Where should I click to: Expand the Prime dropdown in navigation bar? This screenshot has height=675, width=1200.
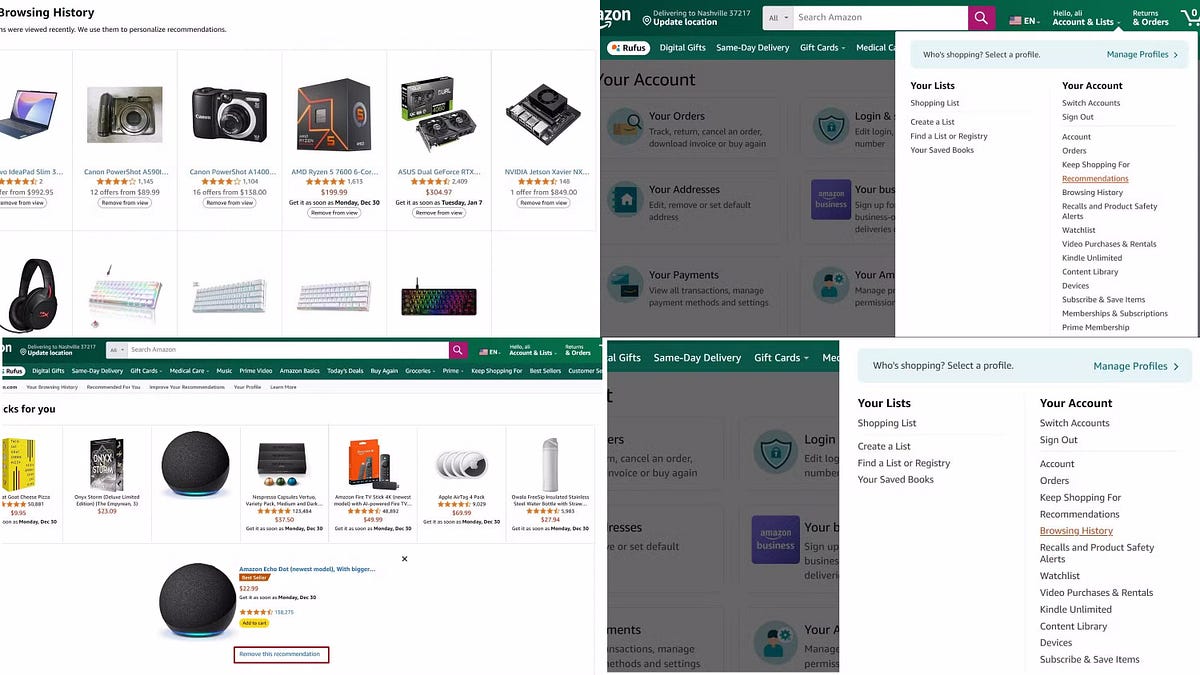click(453, 371)
